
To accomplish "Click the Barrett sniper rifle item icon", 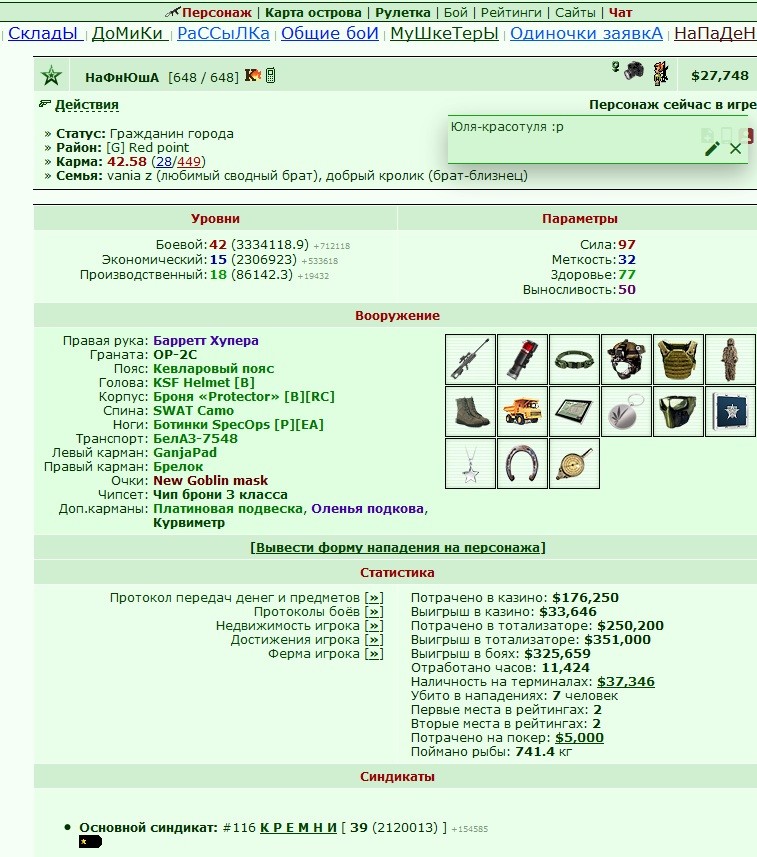I will [x=470, y=360].
